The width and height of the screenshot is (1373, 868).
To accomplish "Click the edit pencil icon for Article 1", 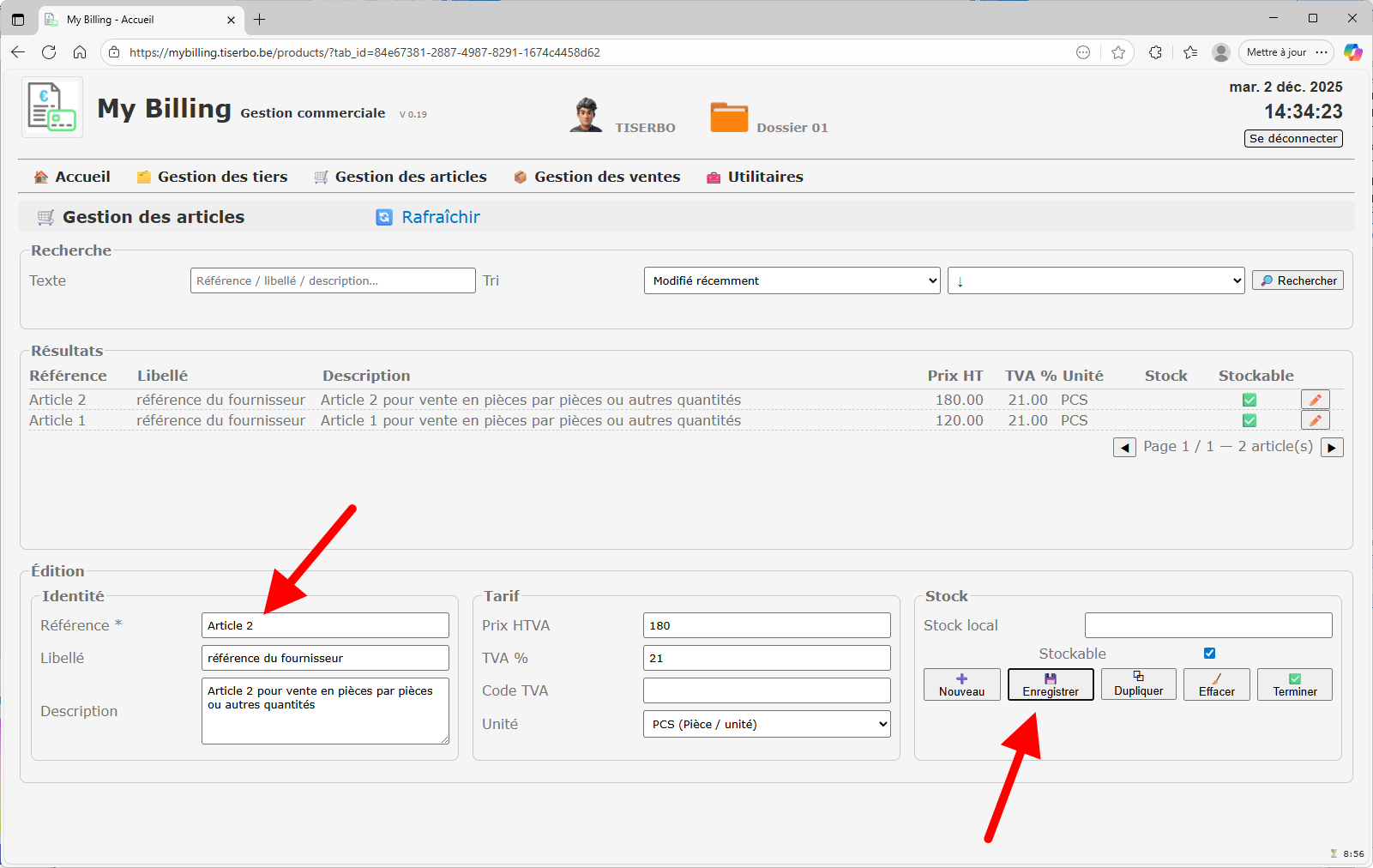I will (x=1315, y=420).
